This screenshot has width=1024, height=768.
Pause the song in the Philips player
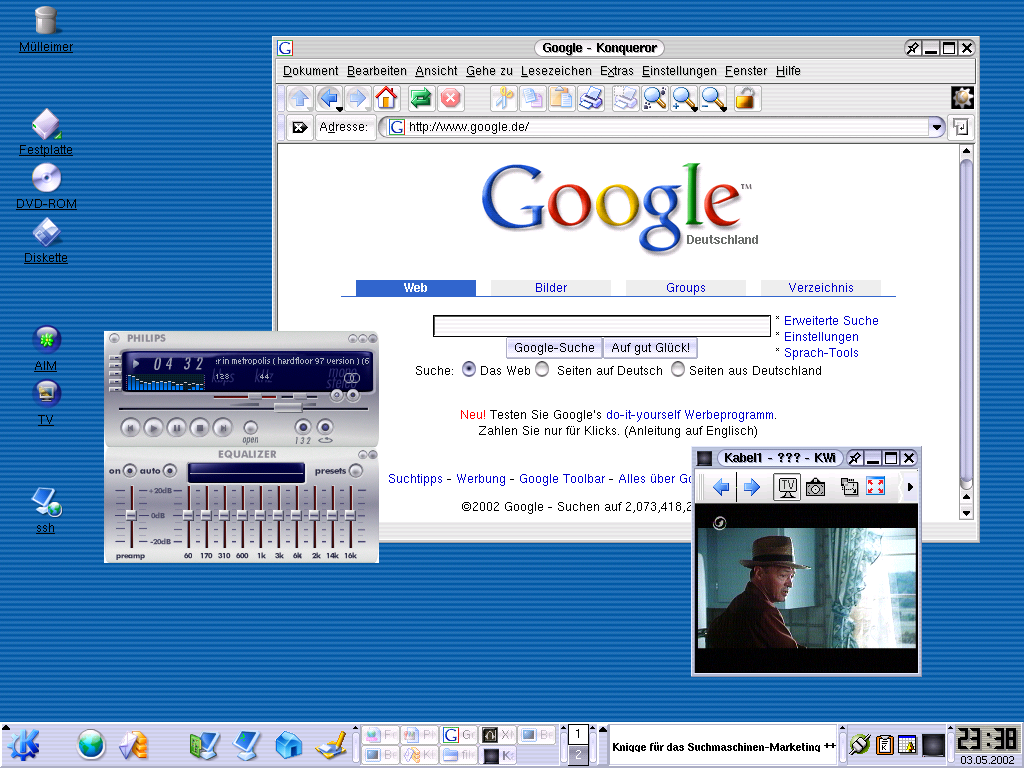pyautogui.click(x=176, y=428)
